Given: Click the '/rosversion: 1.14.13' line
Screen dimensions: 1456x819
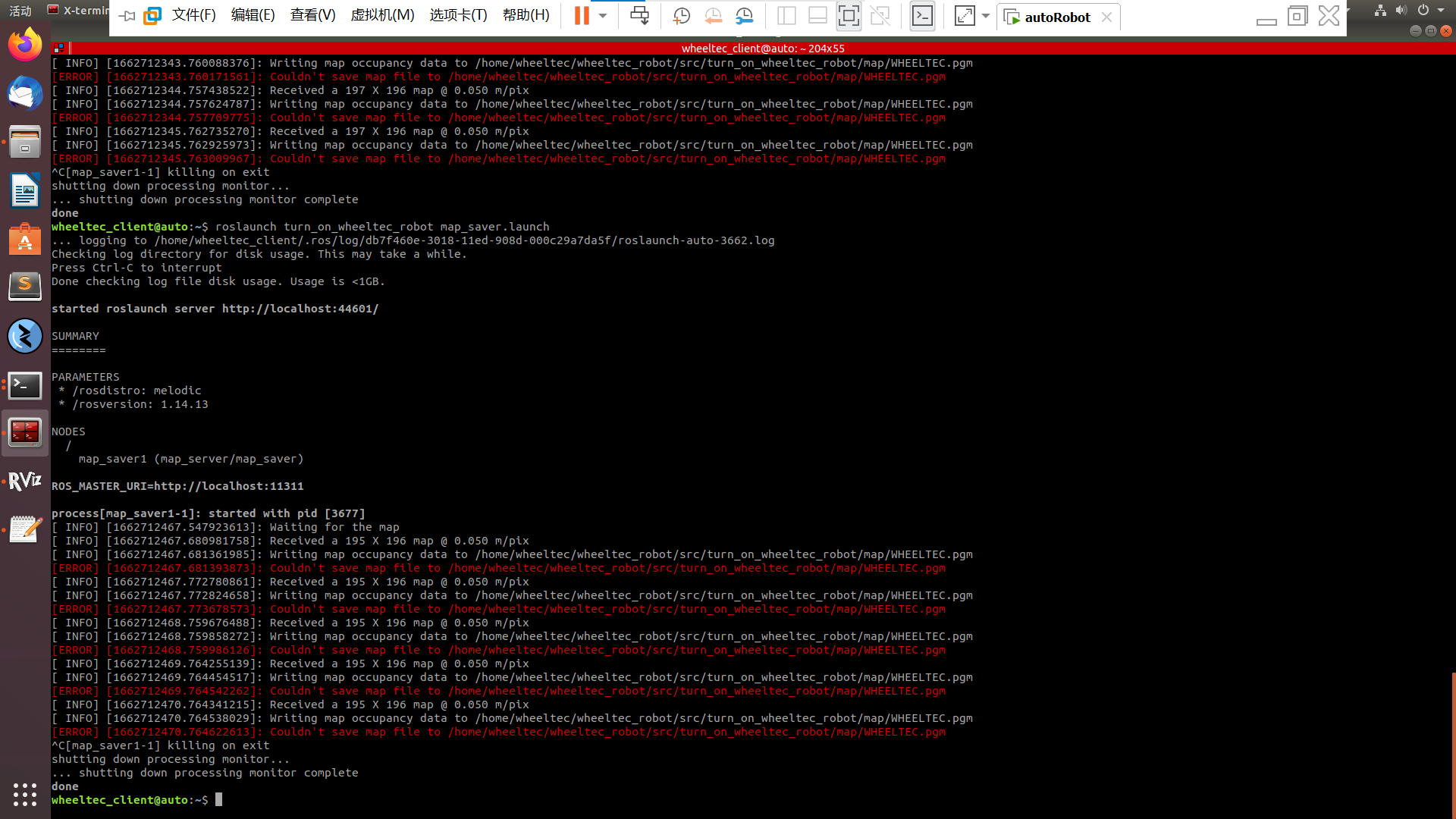Looking at the screenshot, I should click(133, 404).
